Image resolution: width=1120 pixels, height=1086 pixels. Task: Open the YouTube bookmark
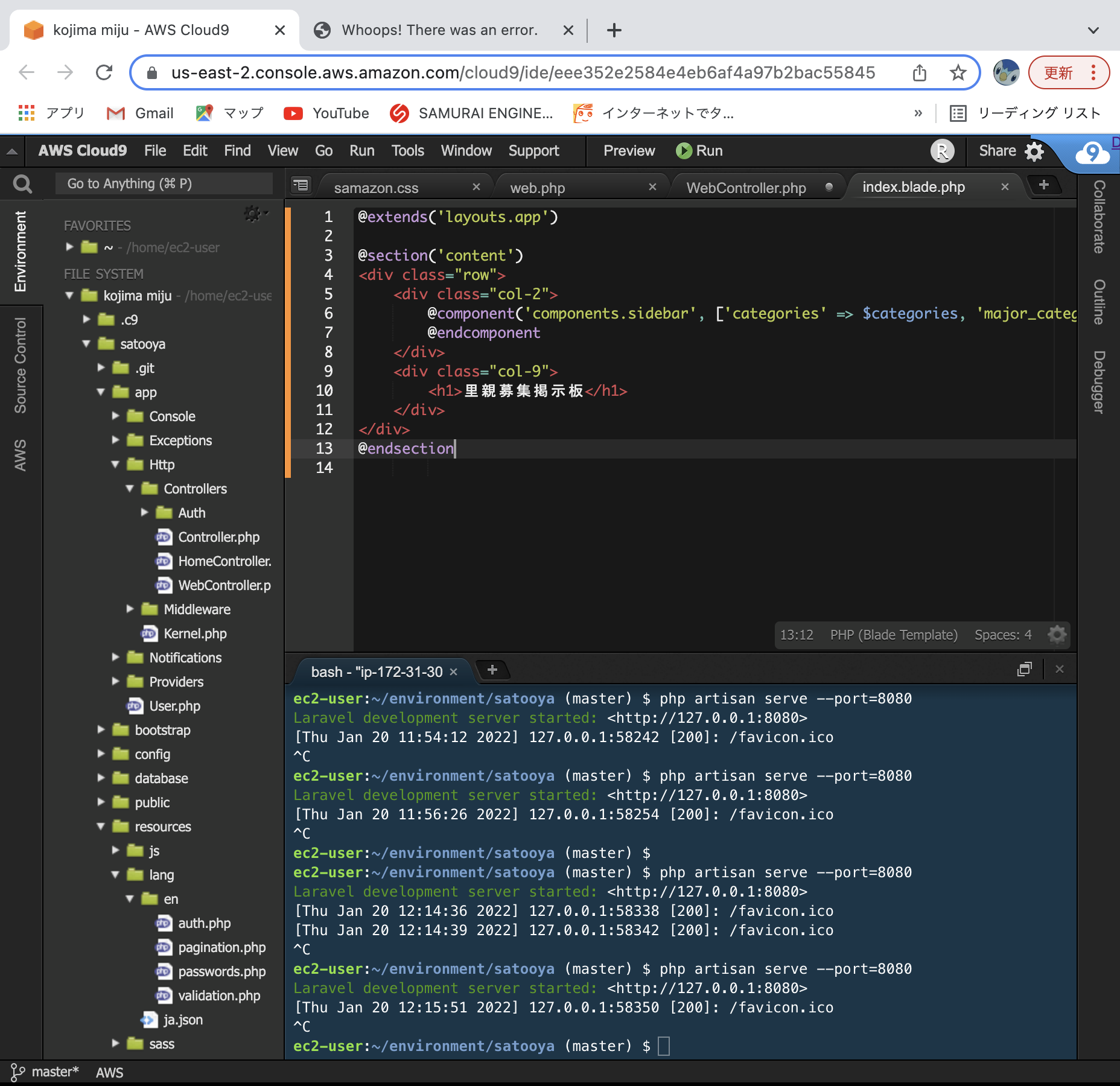326,113
